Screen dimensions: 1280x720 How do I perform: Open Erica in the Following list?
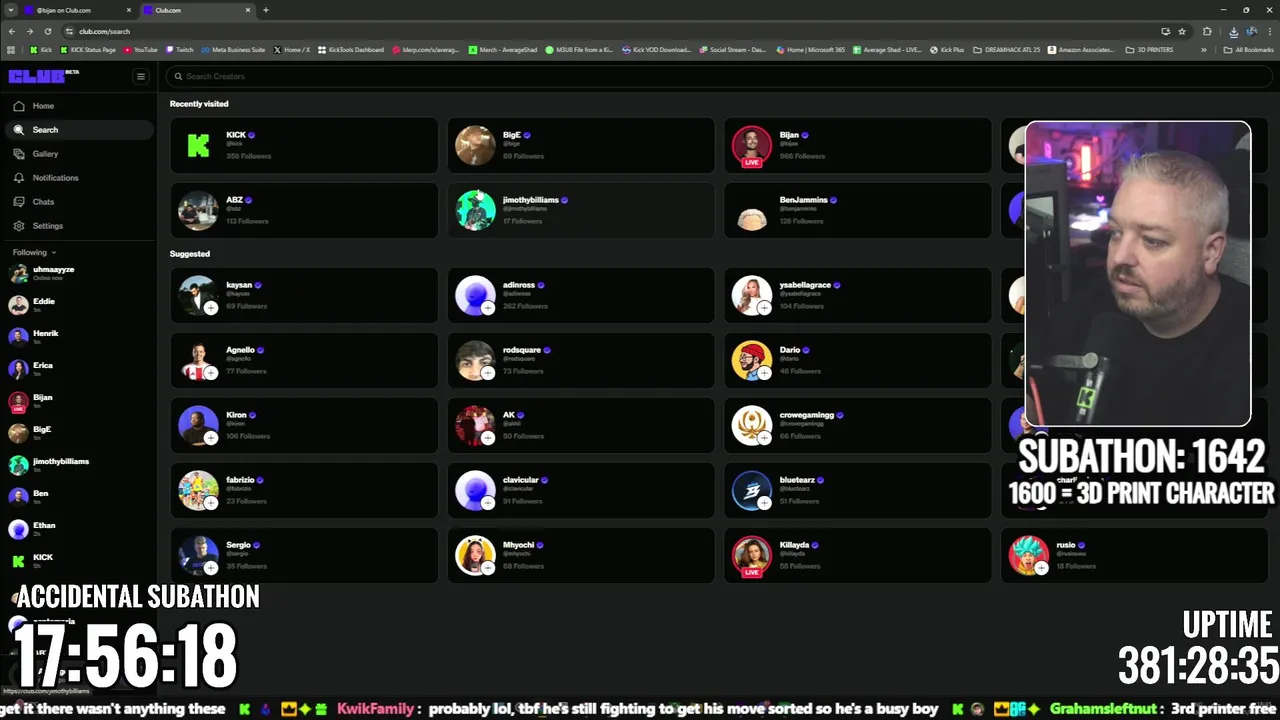[x=77, y=369]
